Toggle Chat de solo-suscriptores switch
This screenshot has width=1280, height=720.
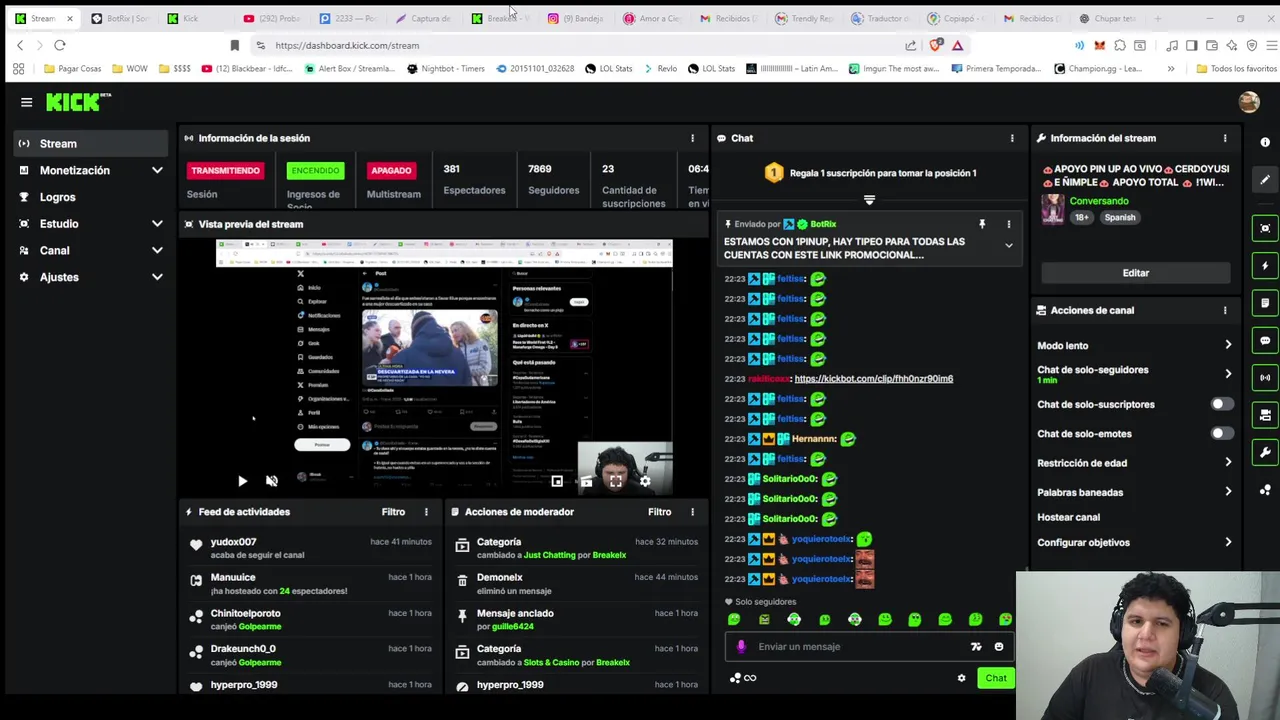[1222, 404]
